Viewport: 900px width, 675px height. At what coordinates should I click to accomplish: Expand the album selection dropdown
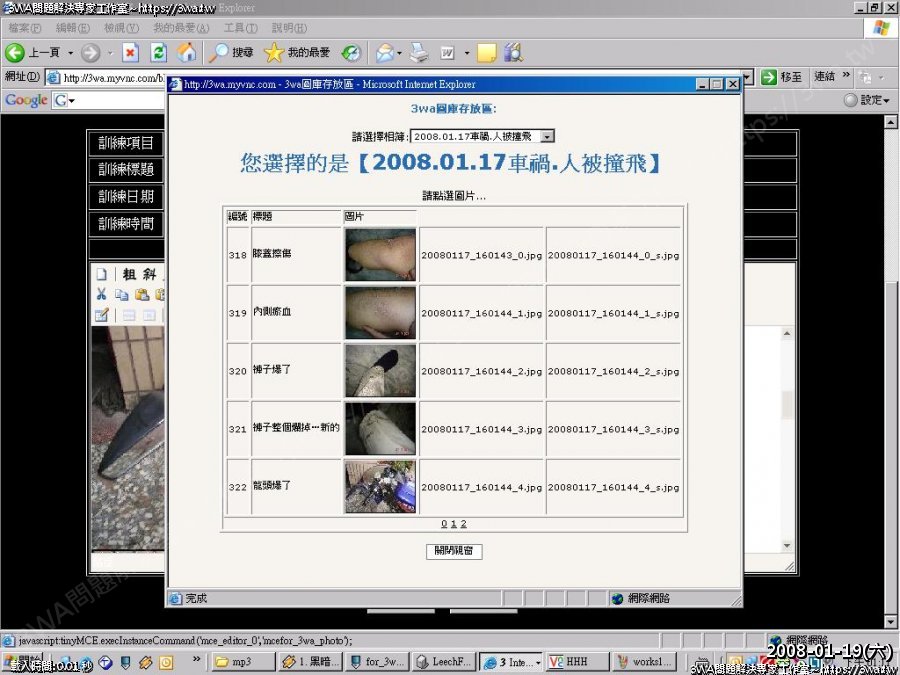pyautogui.click(x=546, y=136)
